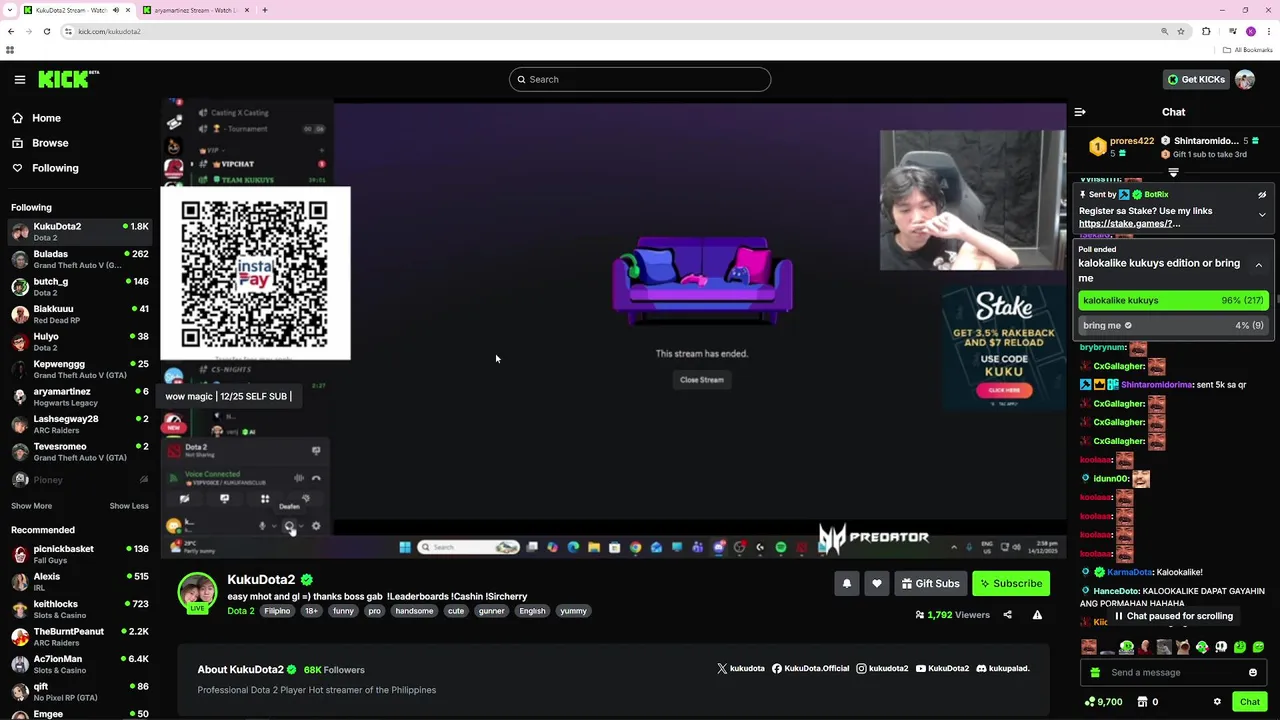Open the emoji picker in chat input
This screenshot has height=720, width=1280.
pyautogui.click(x=1252, y=673)
